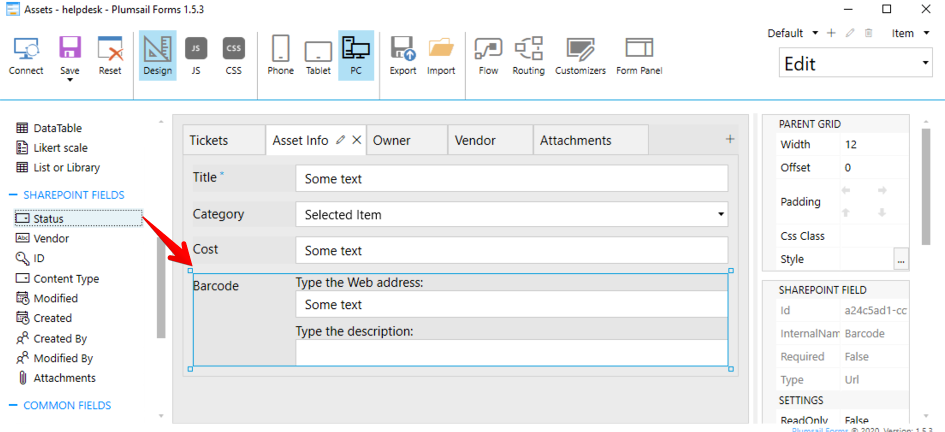Select the ID field

30,258
